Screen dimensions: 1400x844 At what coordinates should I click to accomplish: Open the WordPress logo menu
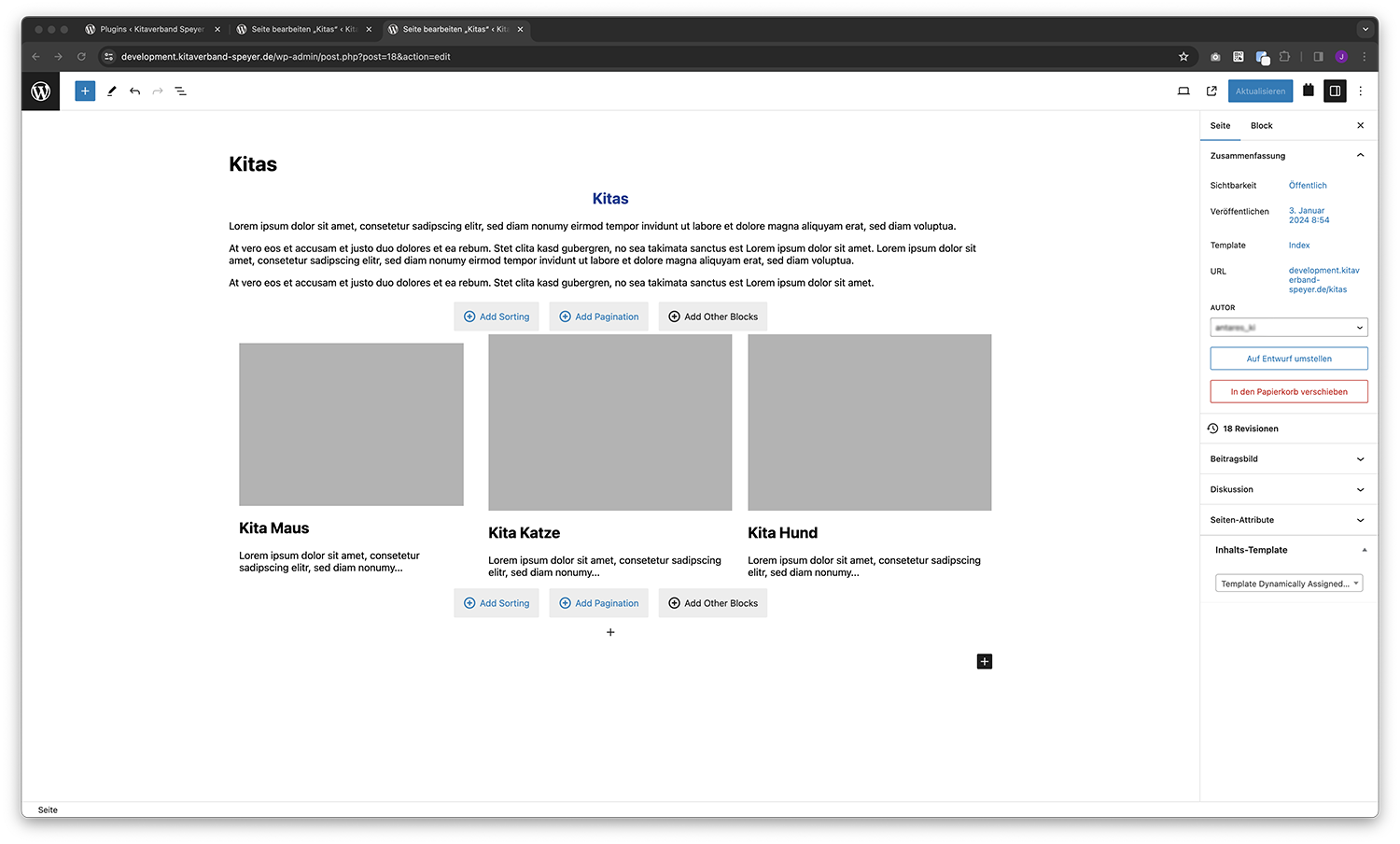[x=41, y=91]
